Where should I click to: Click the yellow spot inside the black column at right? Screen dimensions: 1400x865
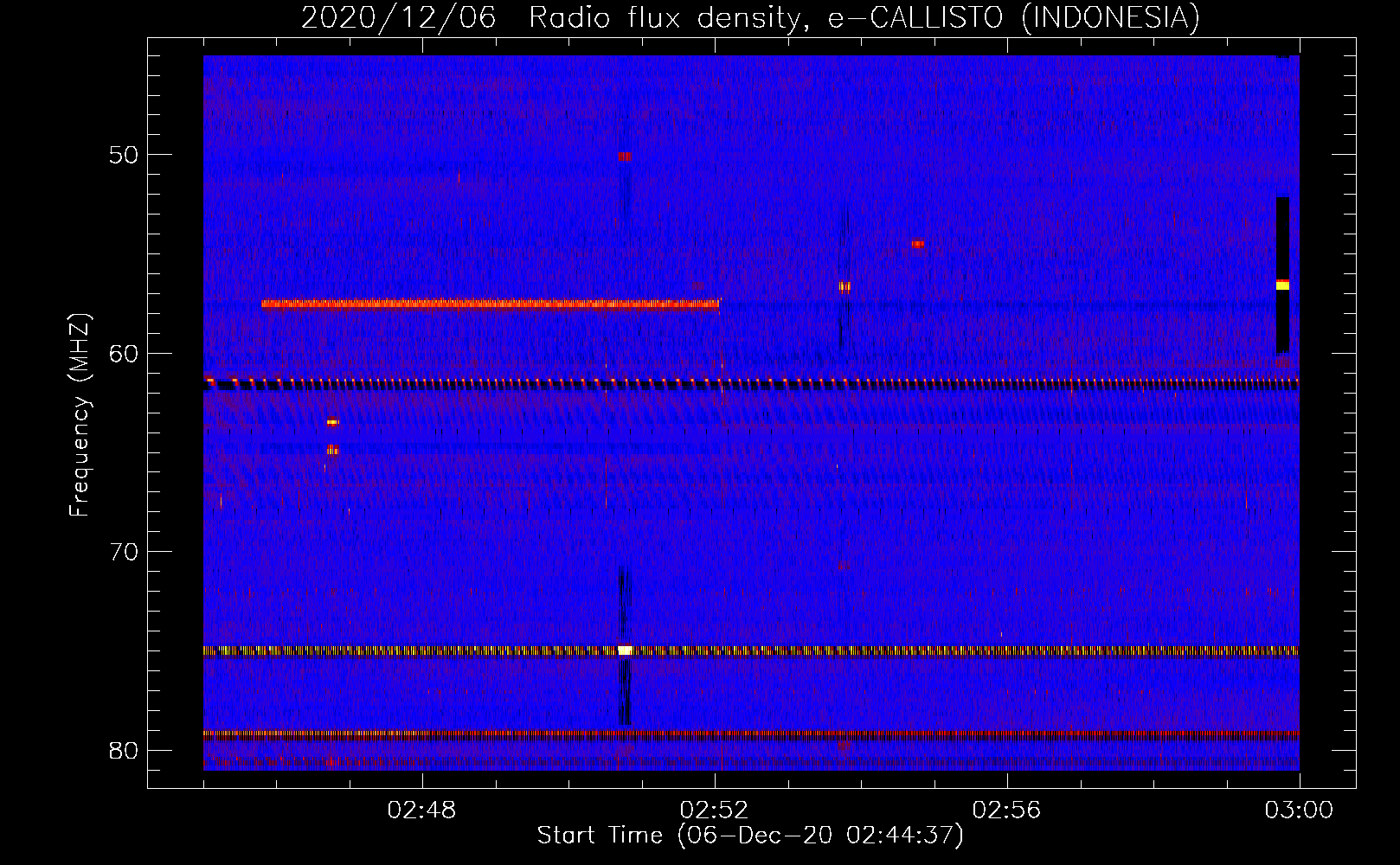point(1282,285)
